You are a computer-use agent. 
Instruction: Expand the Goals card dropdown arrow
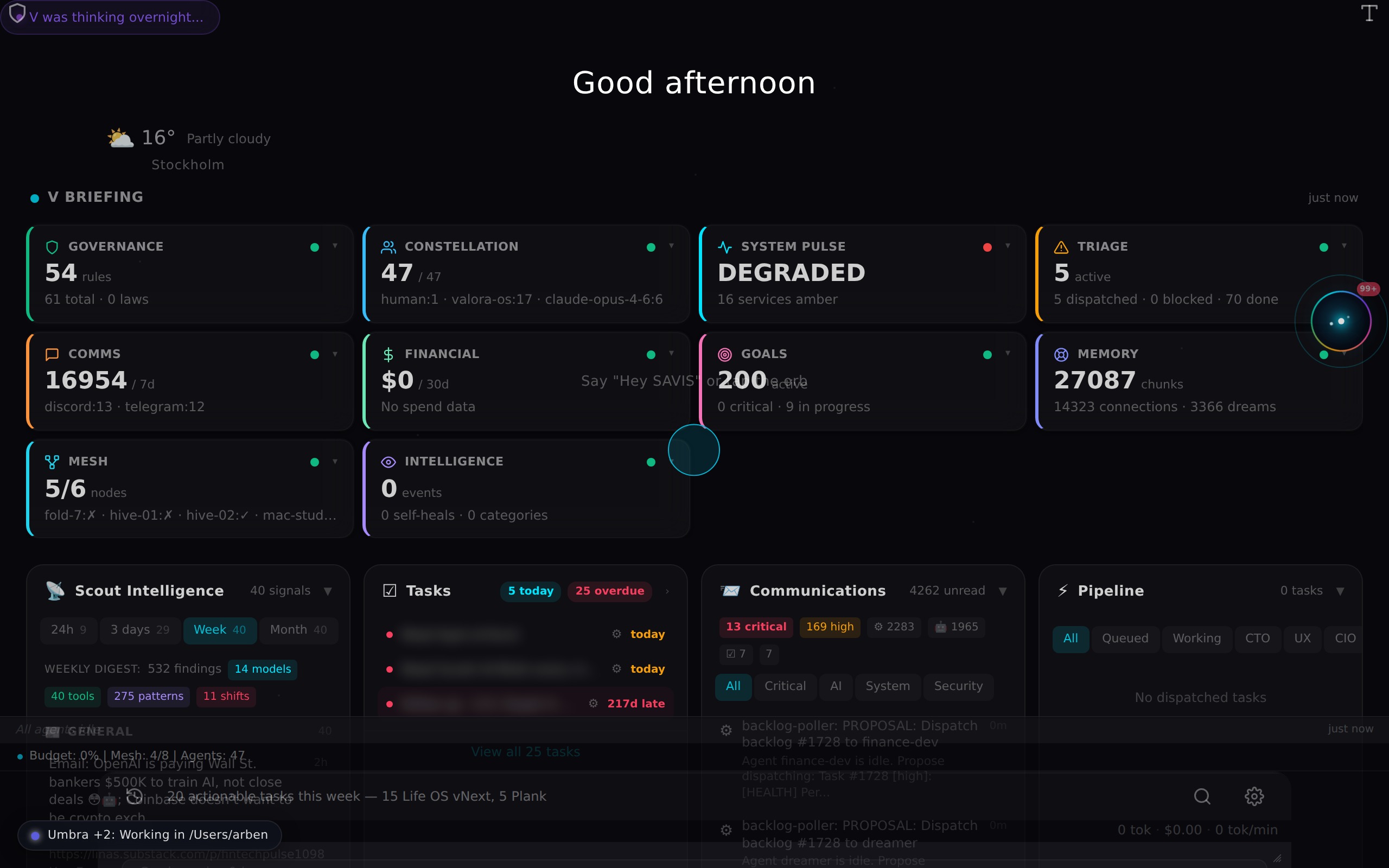coord(1008,353)
